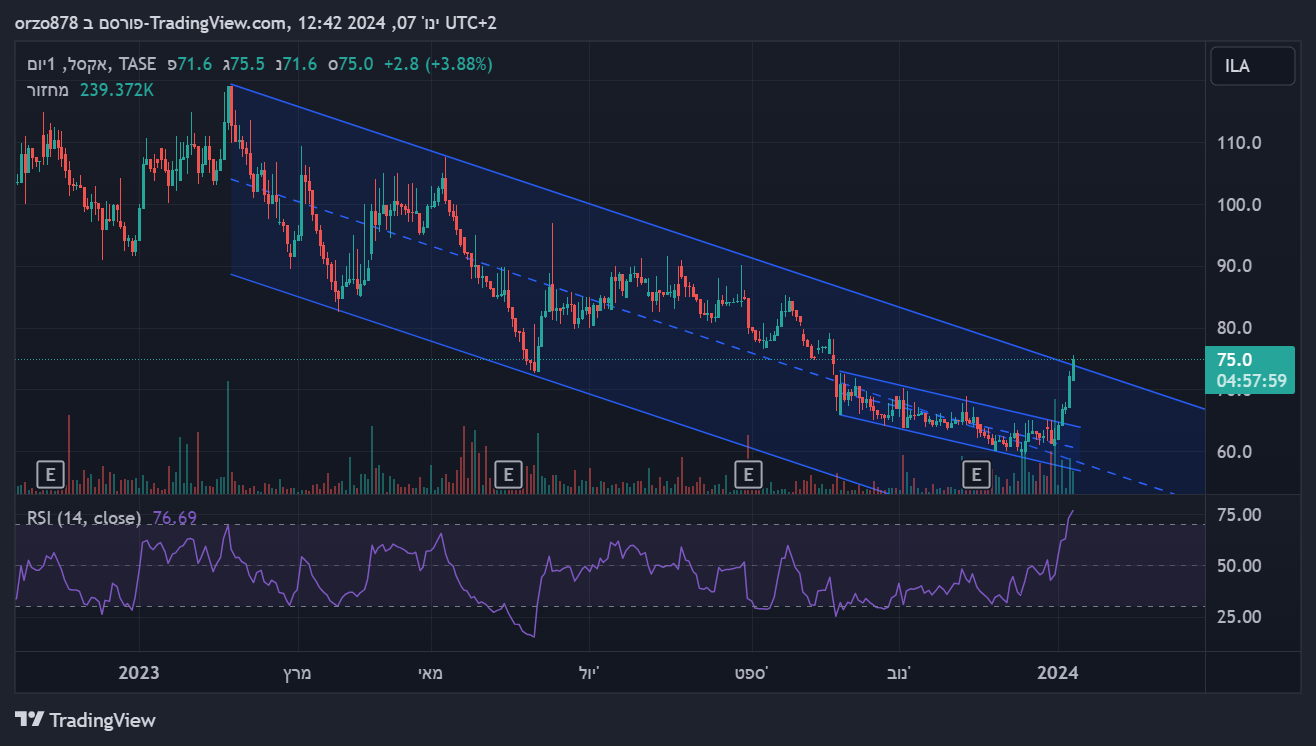Click the price change +2.8 (+3.88%)
This screenshot has height=746, width=1316.
click(x=439, y=64)
